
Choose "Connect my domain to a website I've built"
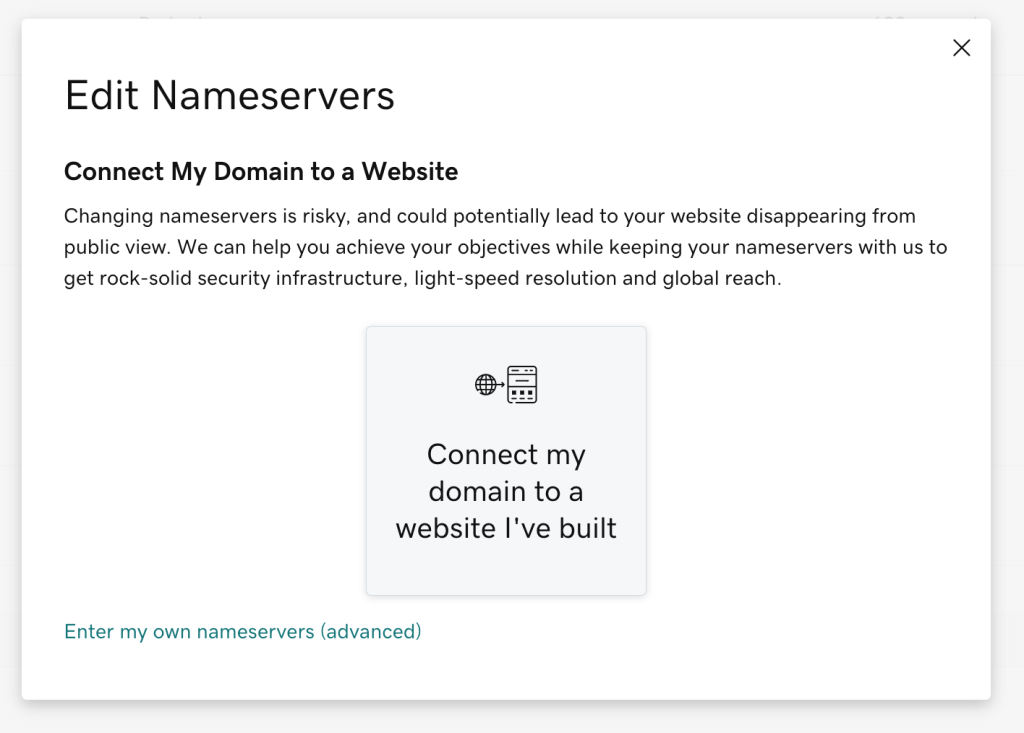pyautogui.click(x=506, y=461)
